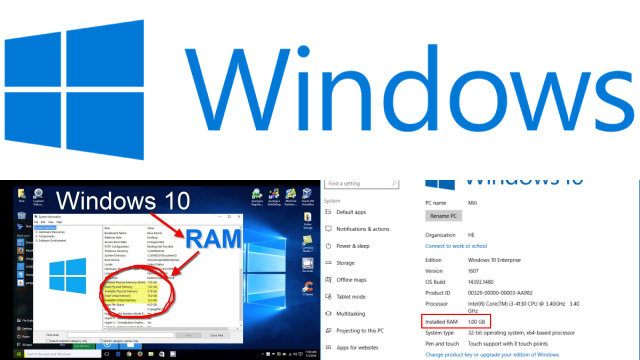Select the Product ID value text
Viewport: 640px width, 360px height.
(x=500, y=293)
